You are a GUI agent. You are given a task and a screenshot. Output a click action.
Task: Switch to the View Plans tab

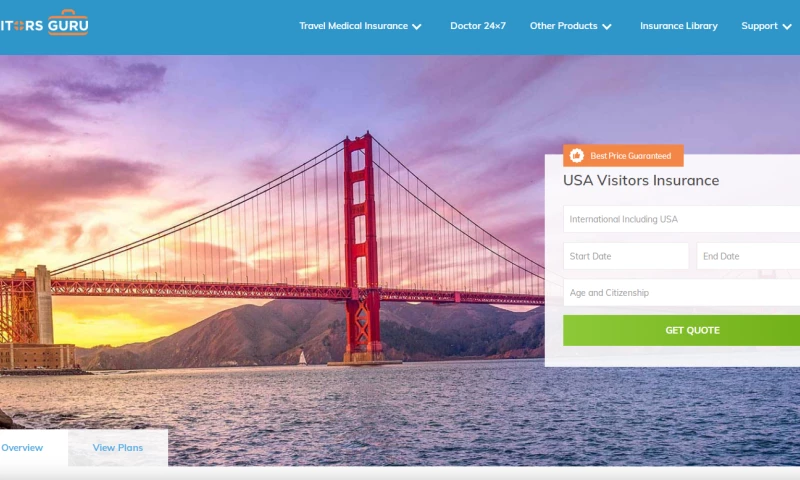pyautogui.click(x=118, y=448)
